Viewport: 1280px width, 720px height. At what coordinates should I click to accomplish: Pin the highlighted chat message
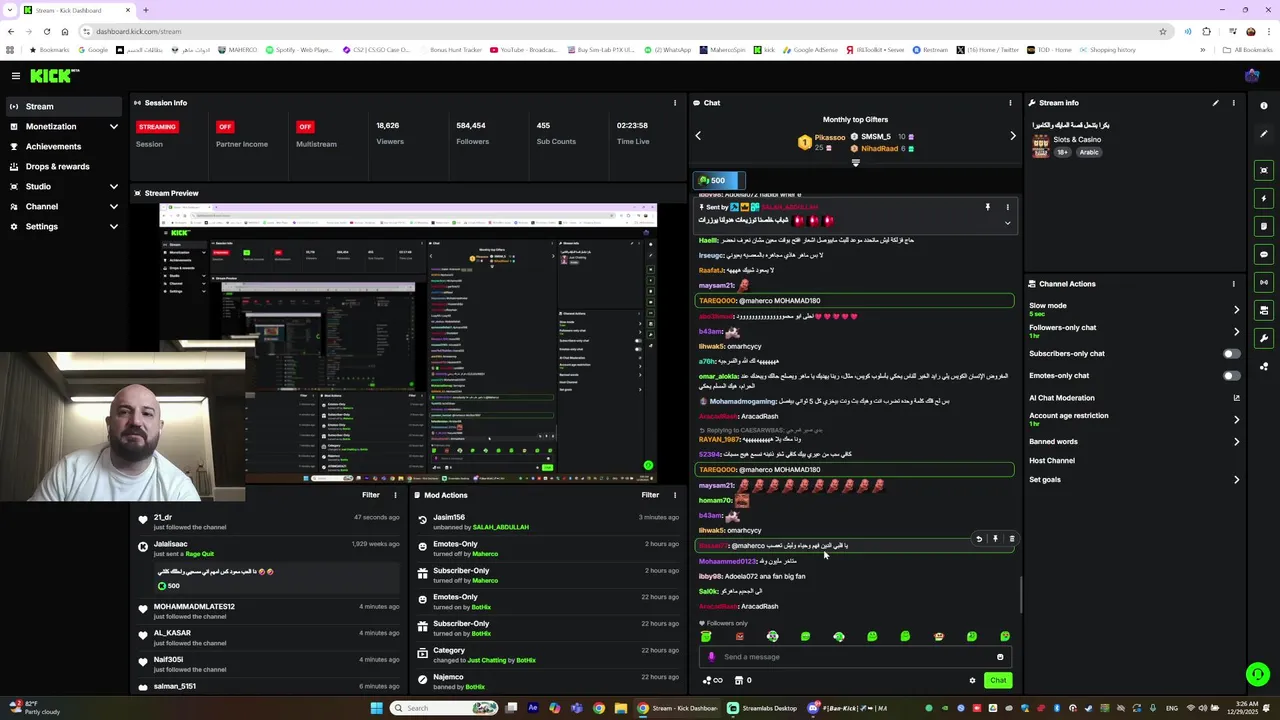[x=995, y=539]
